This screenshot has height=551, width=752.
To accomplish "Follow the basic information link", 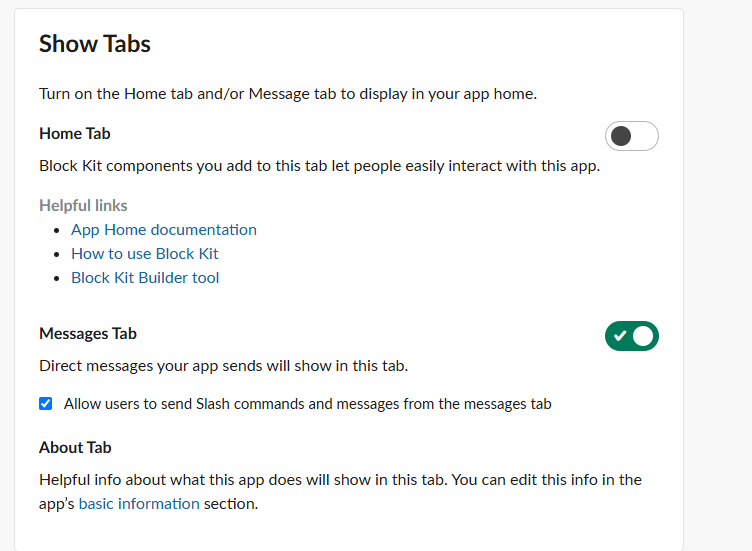I will pos(139,504).
